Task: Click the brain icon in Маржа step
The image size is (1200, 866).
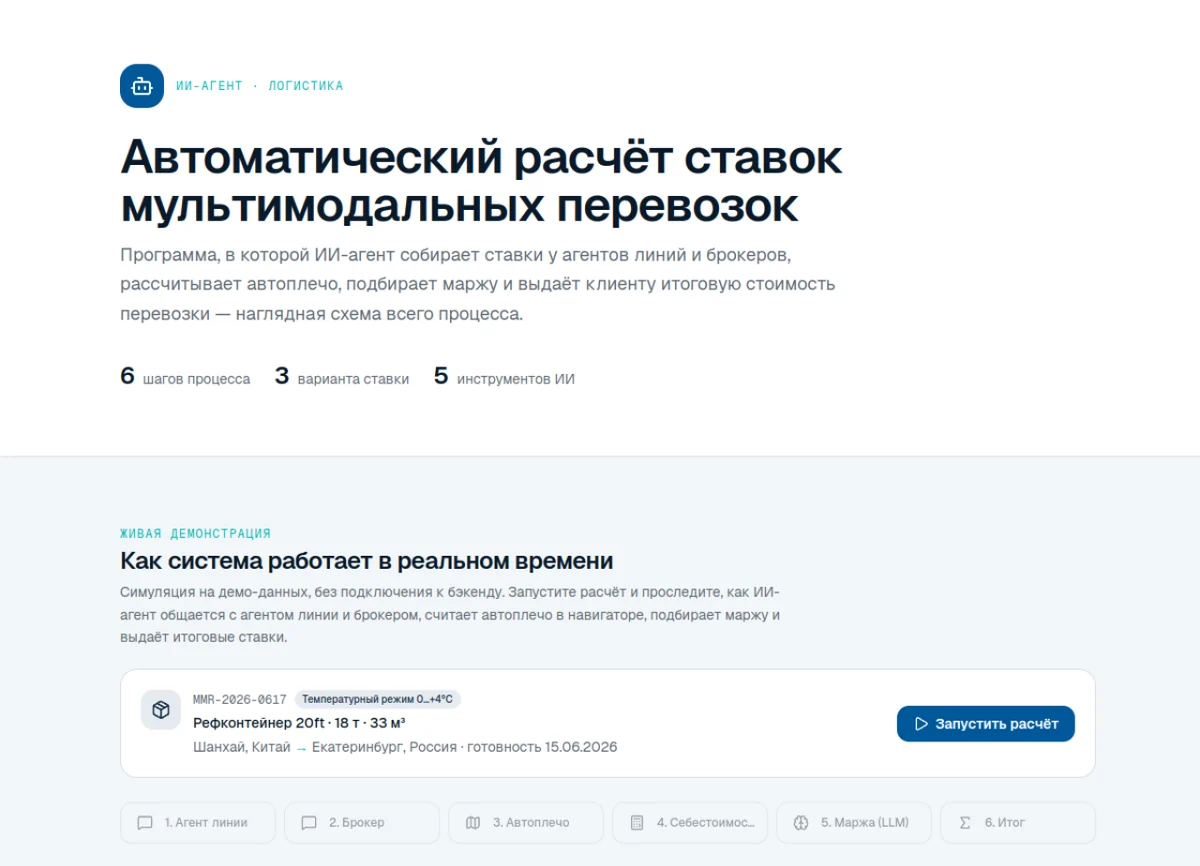Action: [x=801, y=823]
